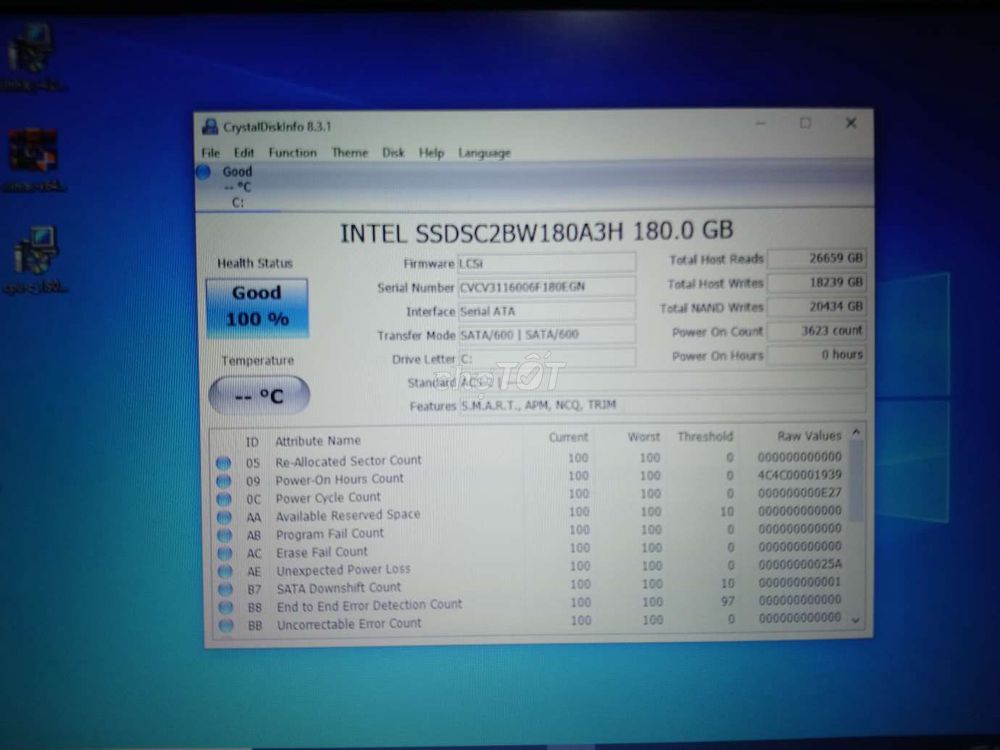Click the Transfer Mode field SATA/600
This screenshot has height=750, width=1000.
(x=547, y=335)
